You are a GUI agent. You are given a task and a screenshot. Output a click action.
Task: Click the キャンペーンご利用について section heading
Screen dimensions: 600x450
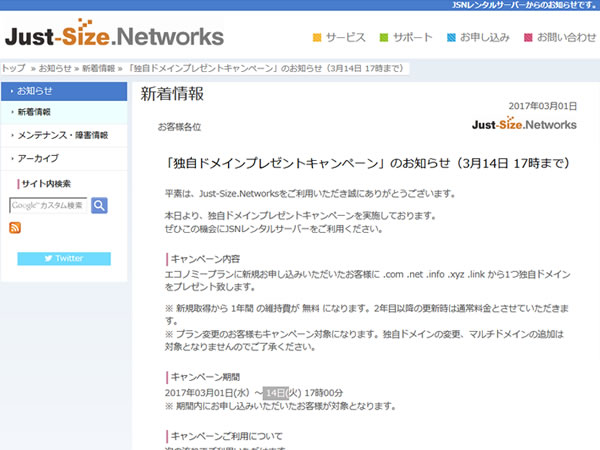tap(227, 436)
